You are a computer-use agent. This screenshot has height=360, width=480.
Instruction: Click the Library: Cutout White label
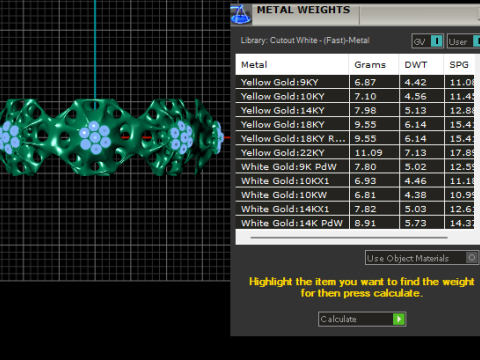(305, 40)
